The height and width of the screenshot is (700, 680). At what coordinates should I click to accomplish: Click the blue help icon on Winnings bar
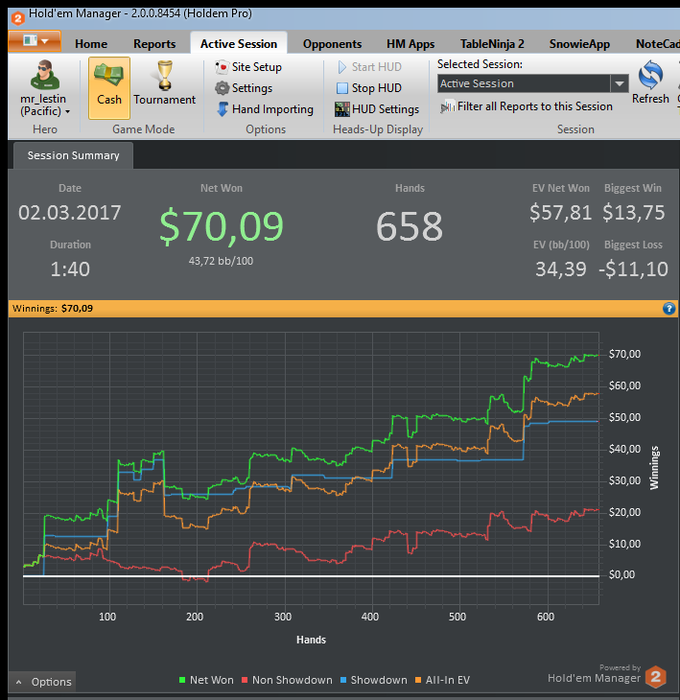668,308
